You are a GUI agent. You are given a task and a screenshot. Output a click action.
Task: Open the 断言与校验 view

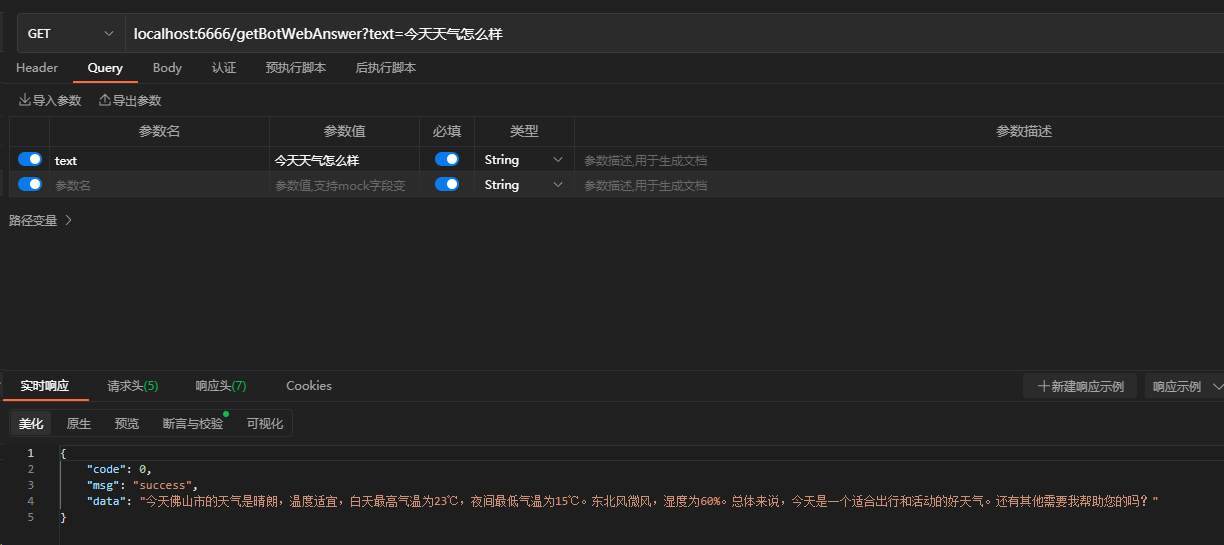pos(193,424)
